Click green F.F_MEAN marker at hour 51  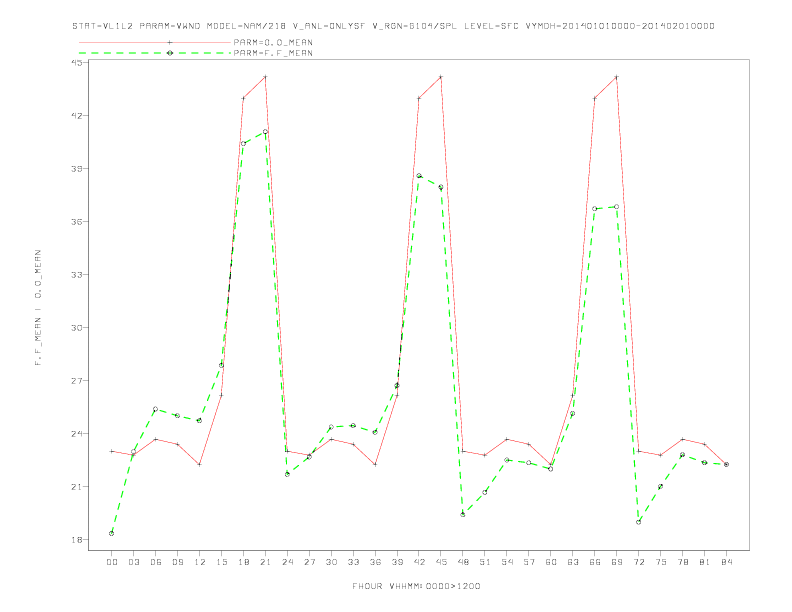click(x=485, y=492)
